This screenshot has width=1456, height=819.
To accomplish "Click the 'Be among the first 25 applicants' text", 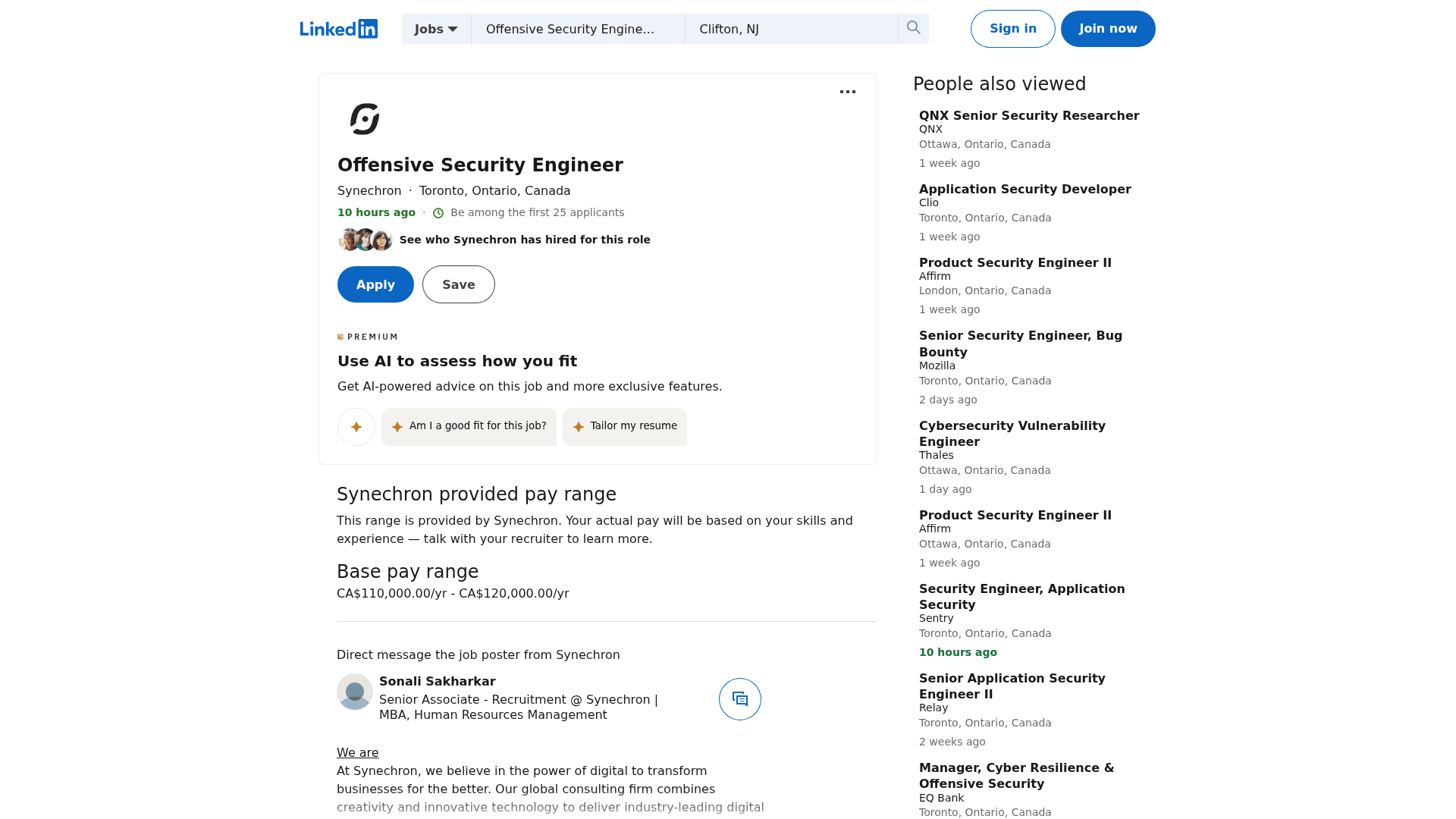I will click(538, 213).
